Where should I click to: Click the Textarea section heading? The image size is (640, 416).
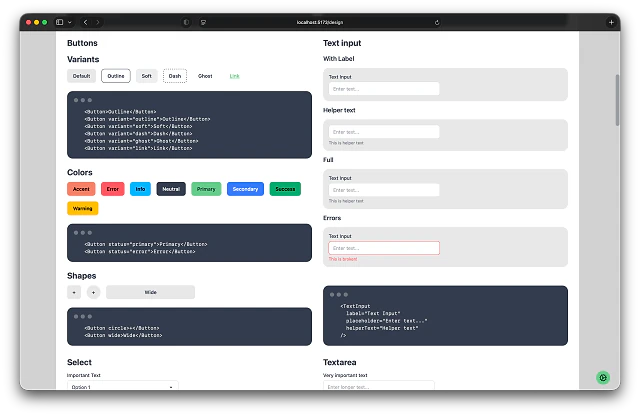pos(340,362)
